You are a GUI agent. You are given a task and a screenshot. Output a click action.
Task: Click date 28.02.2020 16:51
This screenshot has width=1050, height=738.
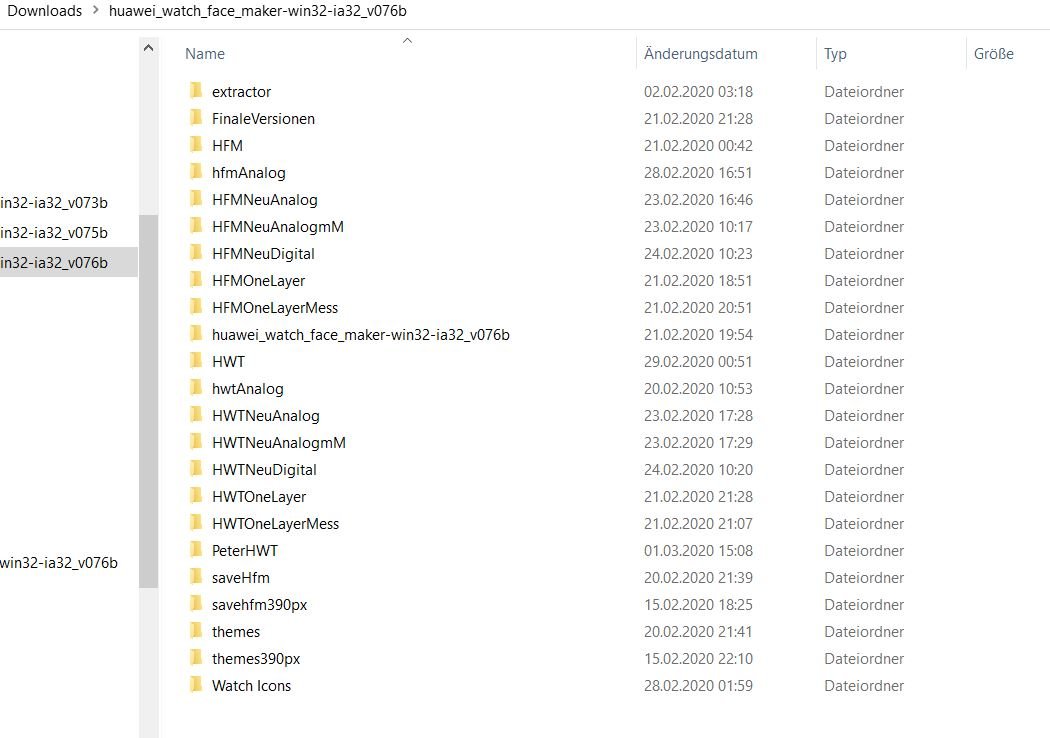[698, 173]
